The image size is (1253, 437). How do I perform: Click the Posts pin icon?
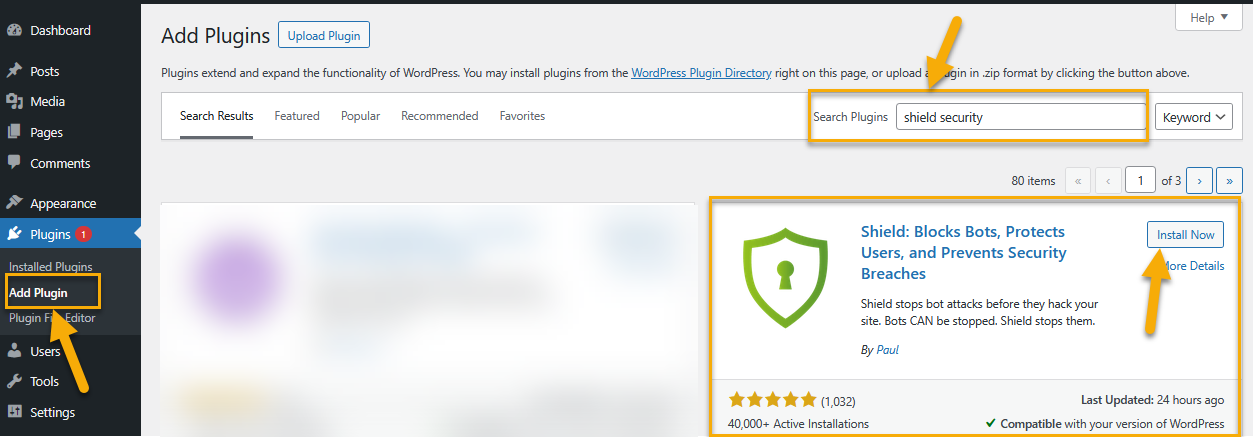pos(15,72)
